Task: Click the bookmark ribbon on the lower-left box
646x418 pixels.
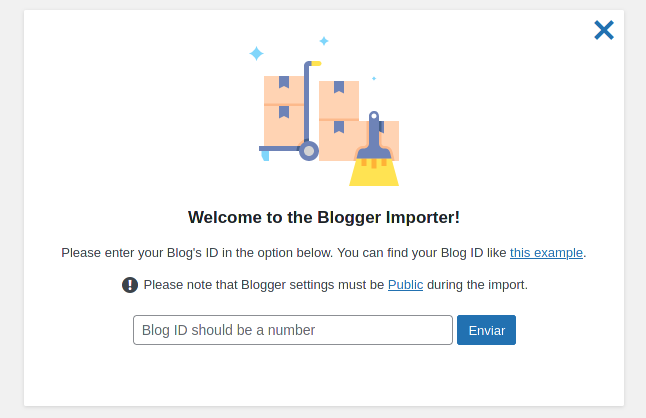Action: 284,112
